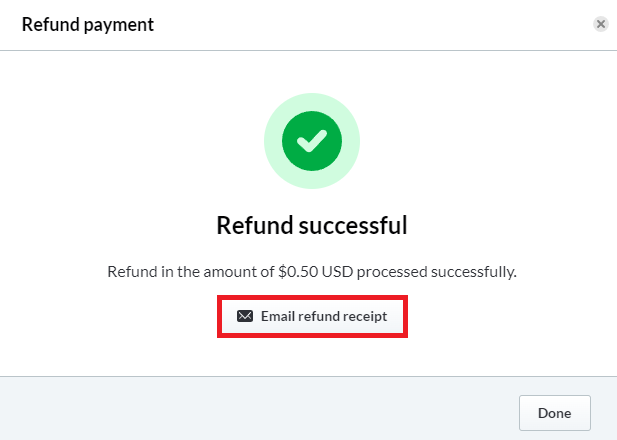This screenshot has height=440, width=617.
Task: Click the word 'successful' in heading
Action: [x=353, y=225]
